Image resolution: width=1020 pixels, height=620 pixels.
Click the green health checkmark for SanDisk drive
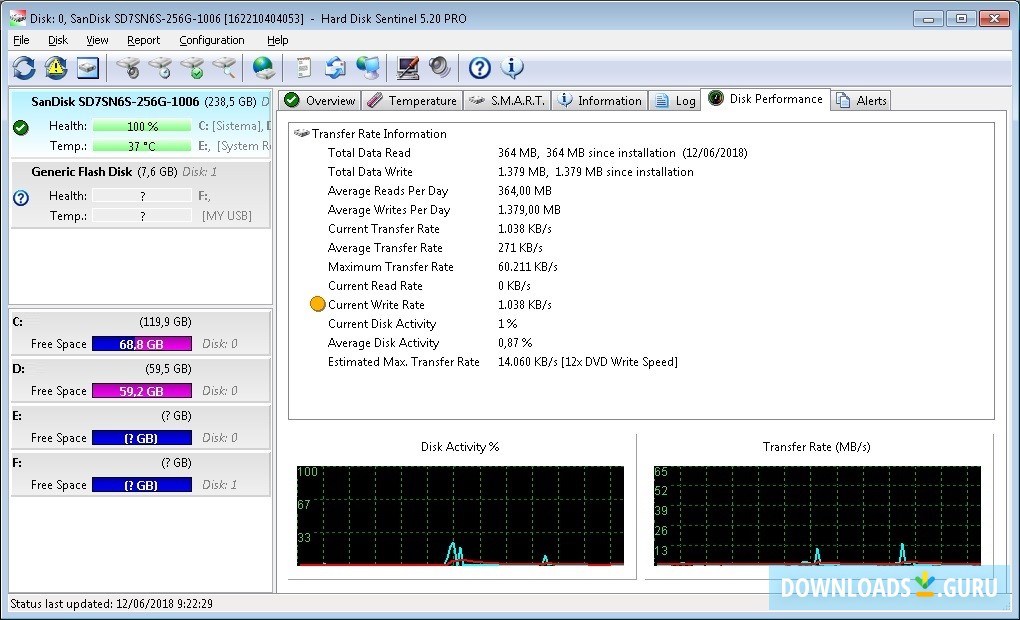[x=20, y=128]
